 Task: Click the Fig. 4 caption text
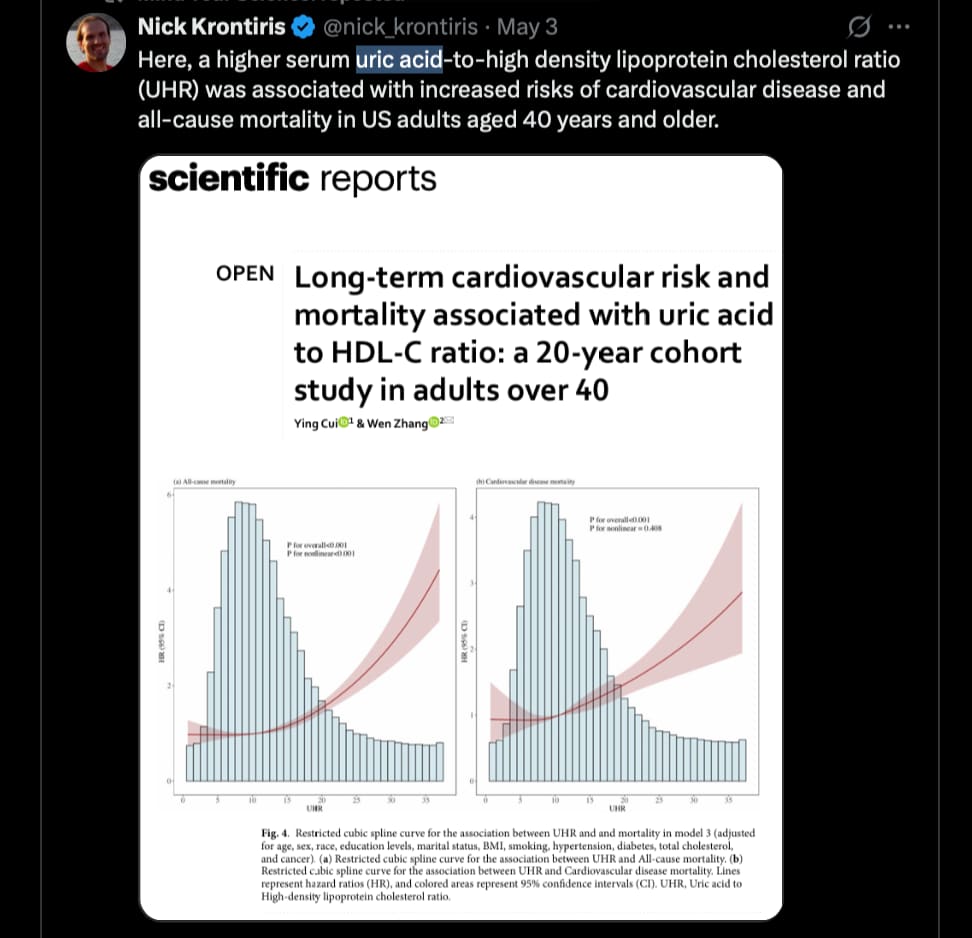click(x=508, y=864)
